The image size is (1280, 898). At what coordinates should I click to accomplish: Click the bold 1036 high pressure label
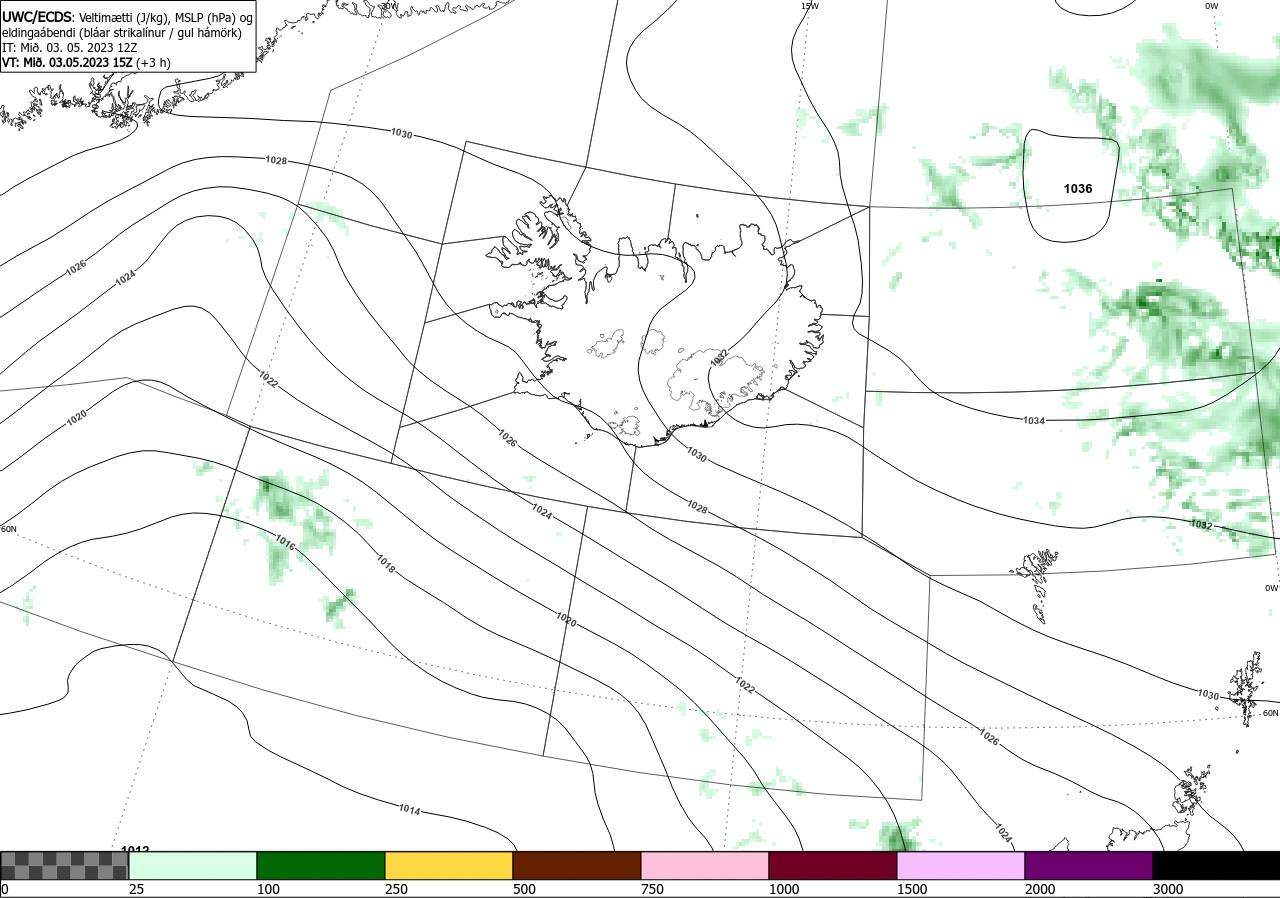1078,189
